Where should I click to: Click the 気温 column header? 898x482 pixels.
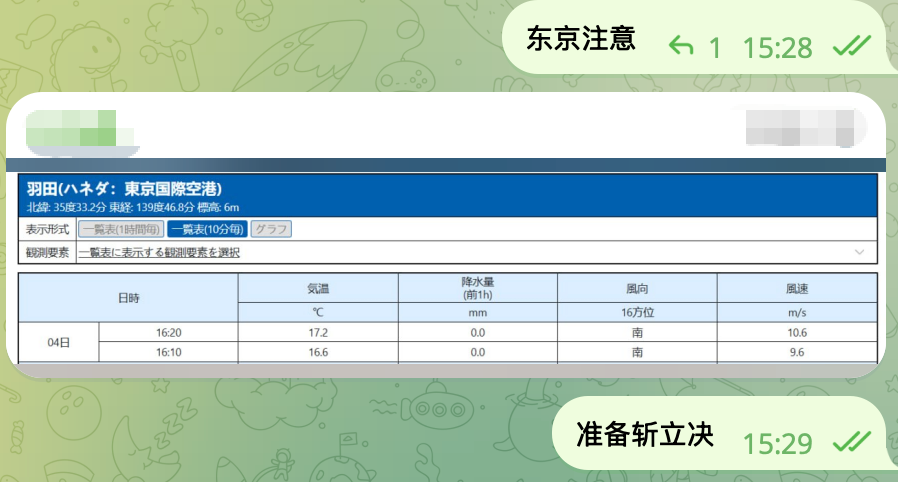click(318, 288)
